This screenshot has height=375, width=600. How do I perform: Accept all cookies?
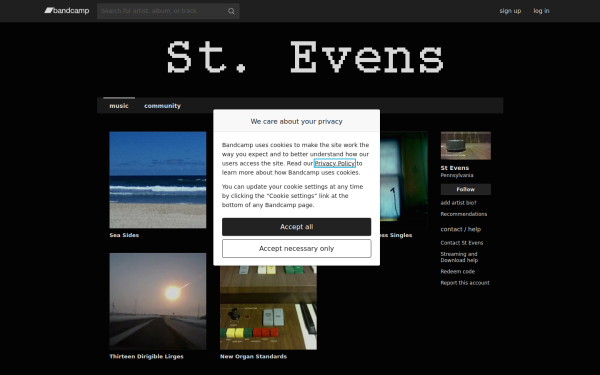[297, 227]
